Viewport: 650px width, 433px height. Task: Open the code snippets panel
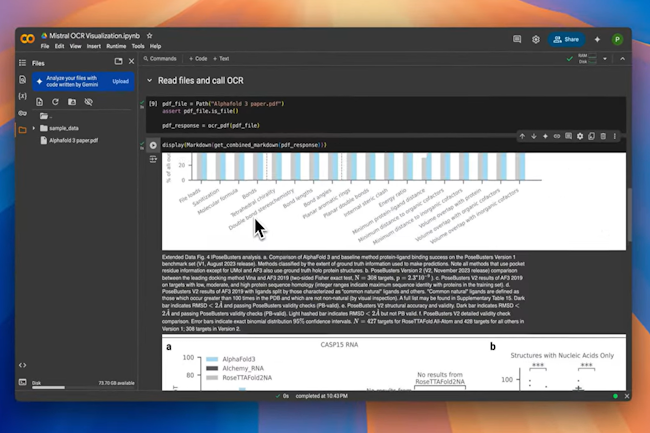tap(22, 365)
